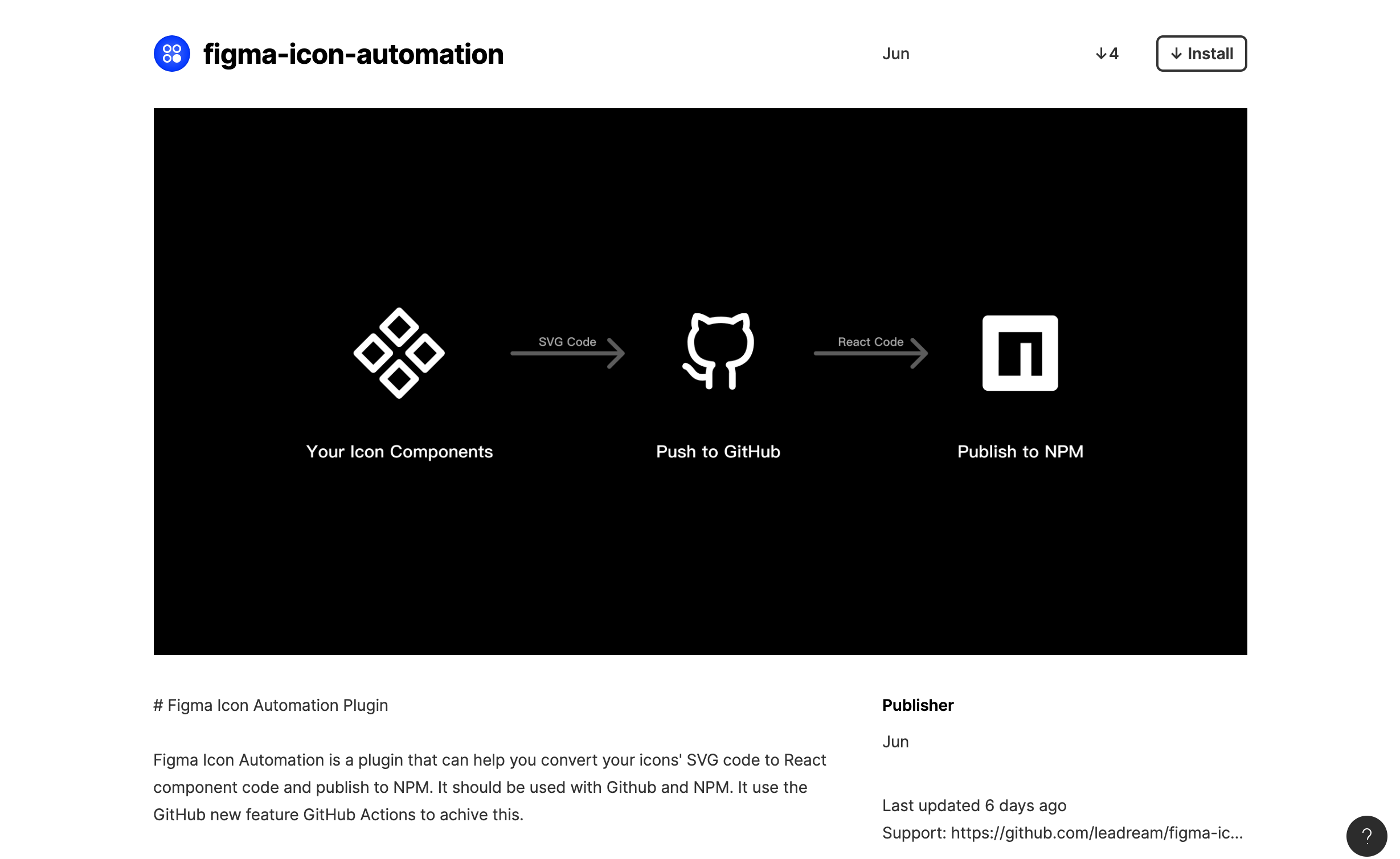This screenshot has height=859, width=1400.
Task: Click the download count icon showing 4
Action: [x=1107, y=53]
